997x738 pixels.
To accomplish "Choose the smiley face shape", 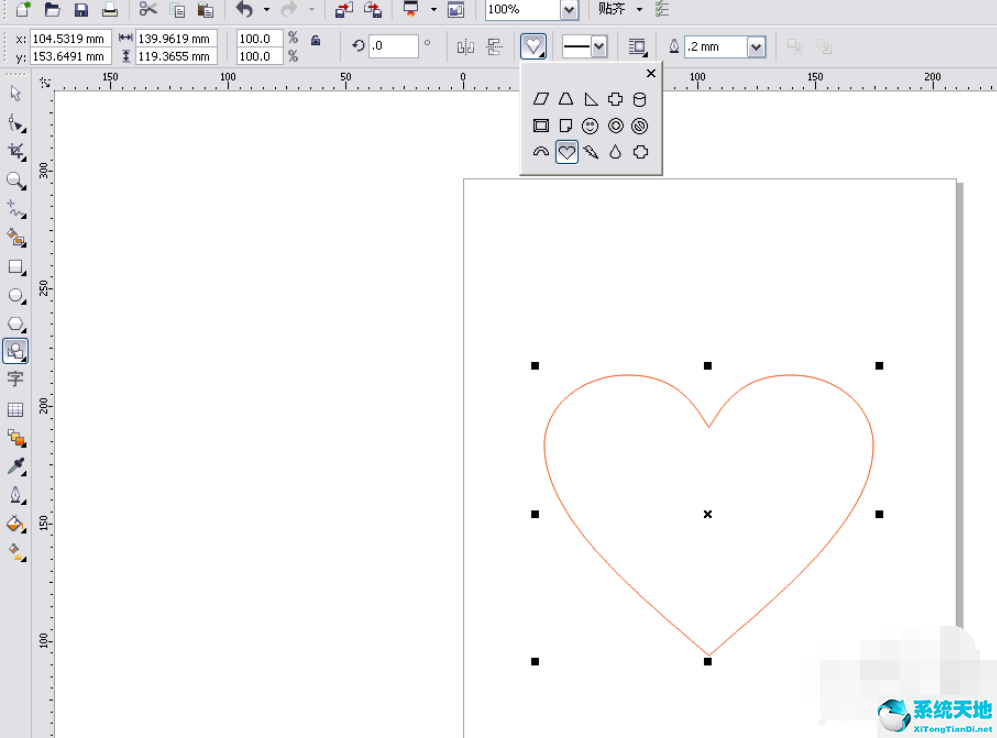I will point(591,126).
